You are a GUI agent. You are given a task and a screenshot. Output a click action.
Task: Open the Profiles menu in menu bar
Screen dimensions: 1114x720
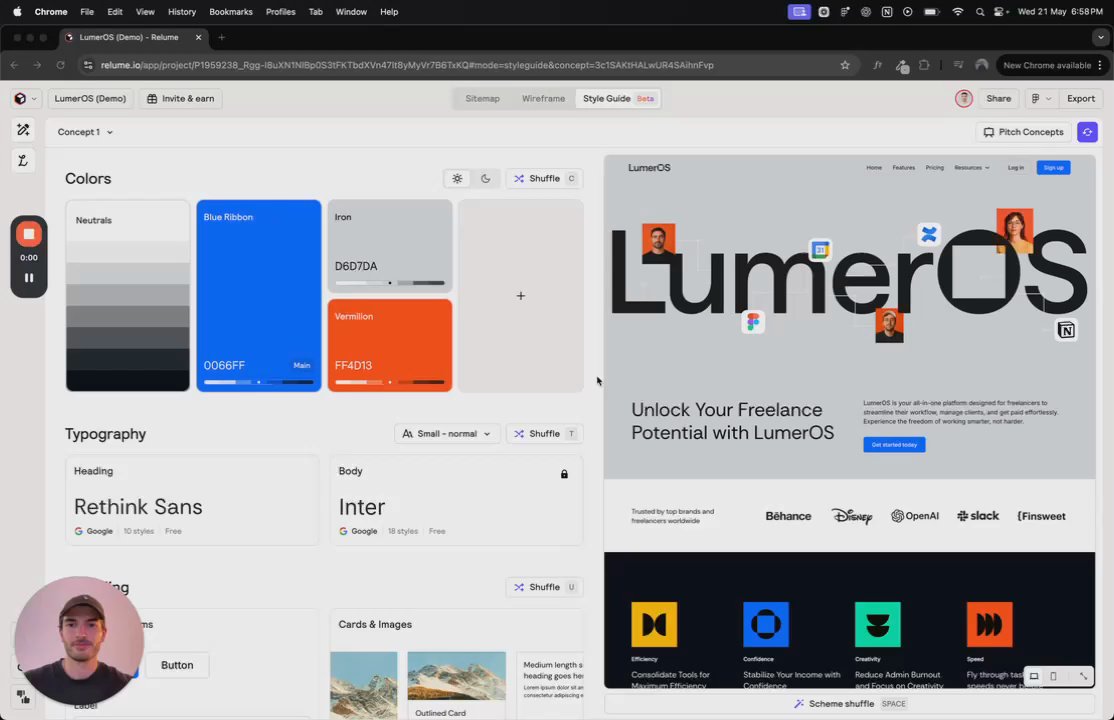(x=281, y=12)
